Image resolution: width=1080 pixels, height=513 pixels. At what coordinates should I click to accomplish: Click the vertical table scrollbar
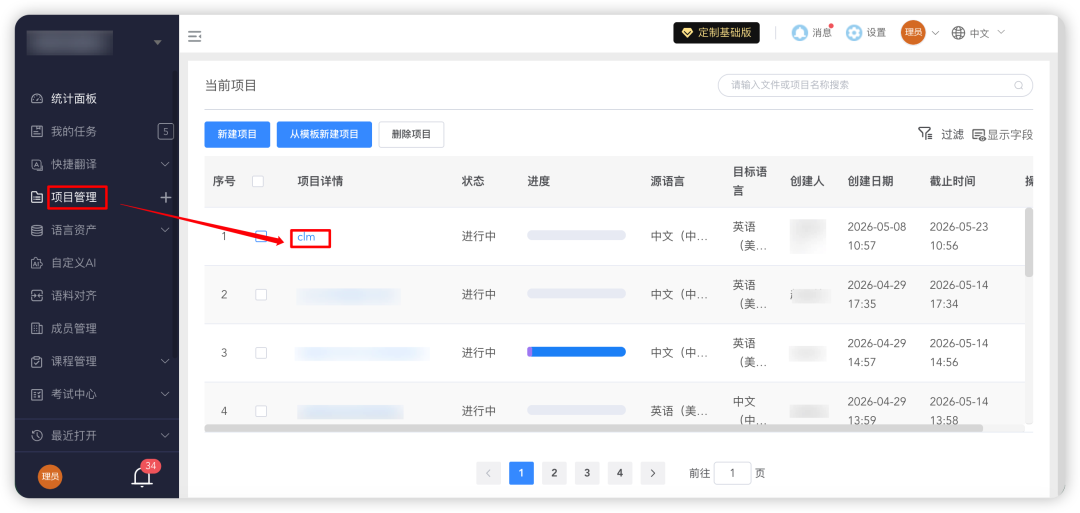click(1029, 242)
